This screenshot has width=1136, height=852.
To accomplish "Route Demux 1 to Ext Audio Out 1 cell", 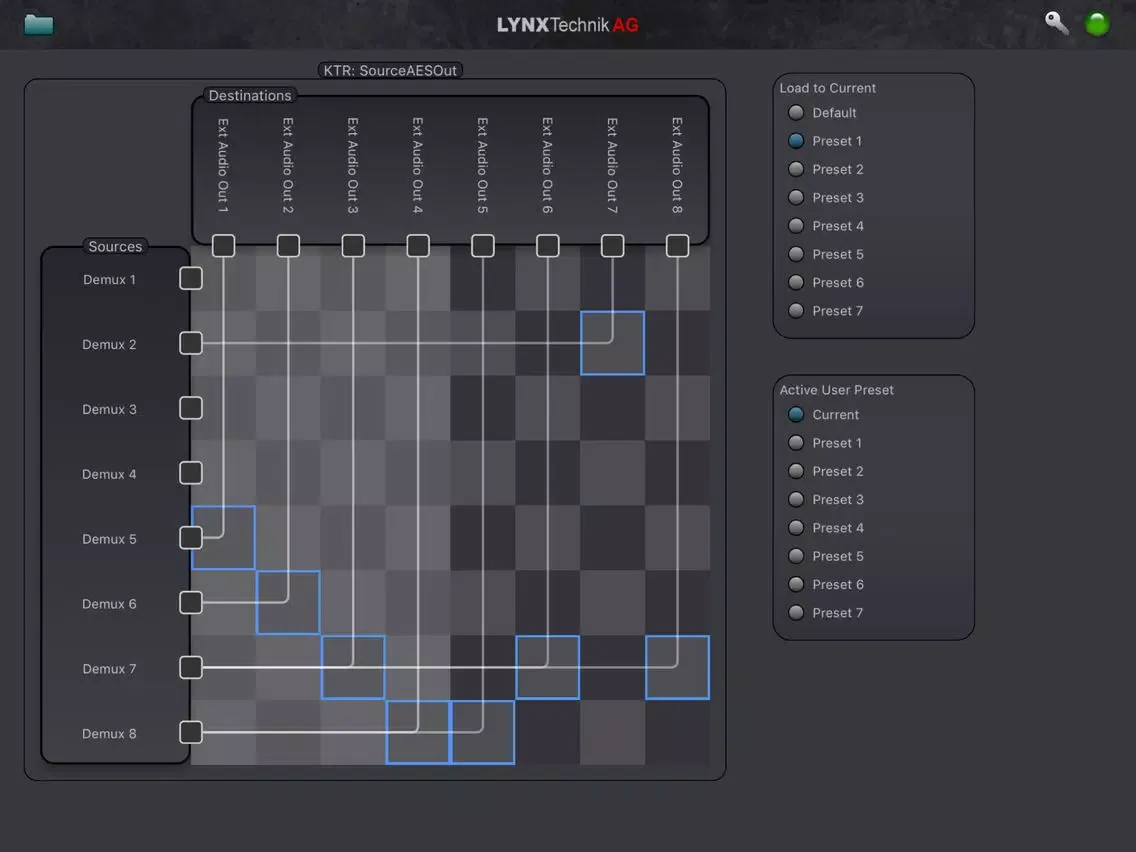I will coord(223,278).
